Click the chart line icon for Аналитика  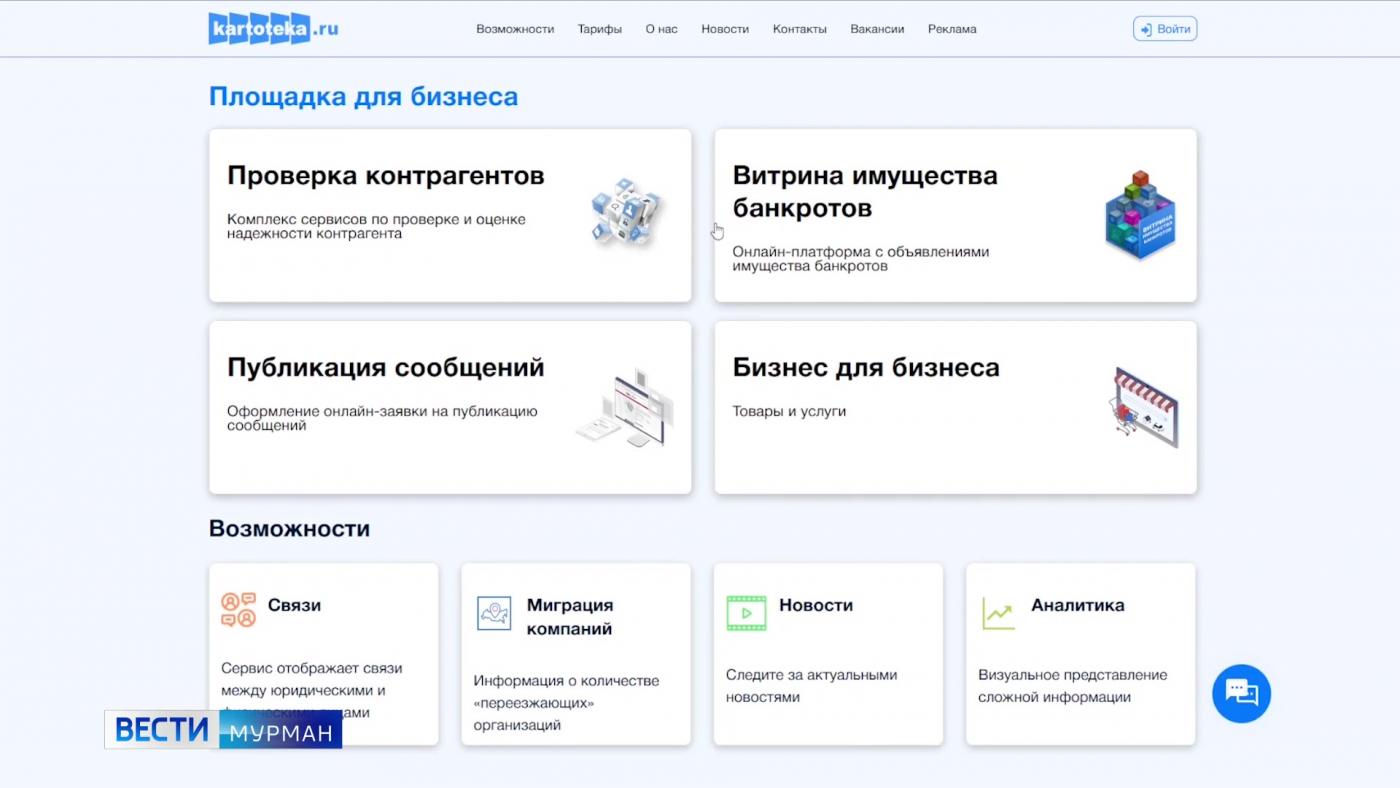click(x=998, y=613)
